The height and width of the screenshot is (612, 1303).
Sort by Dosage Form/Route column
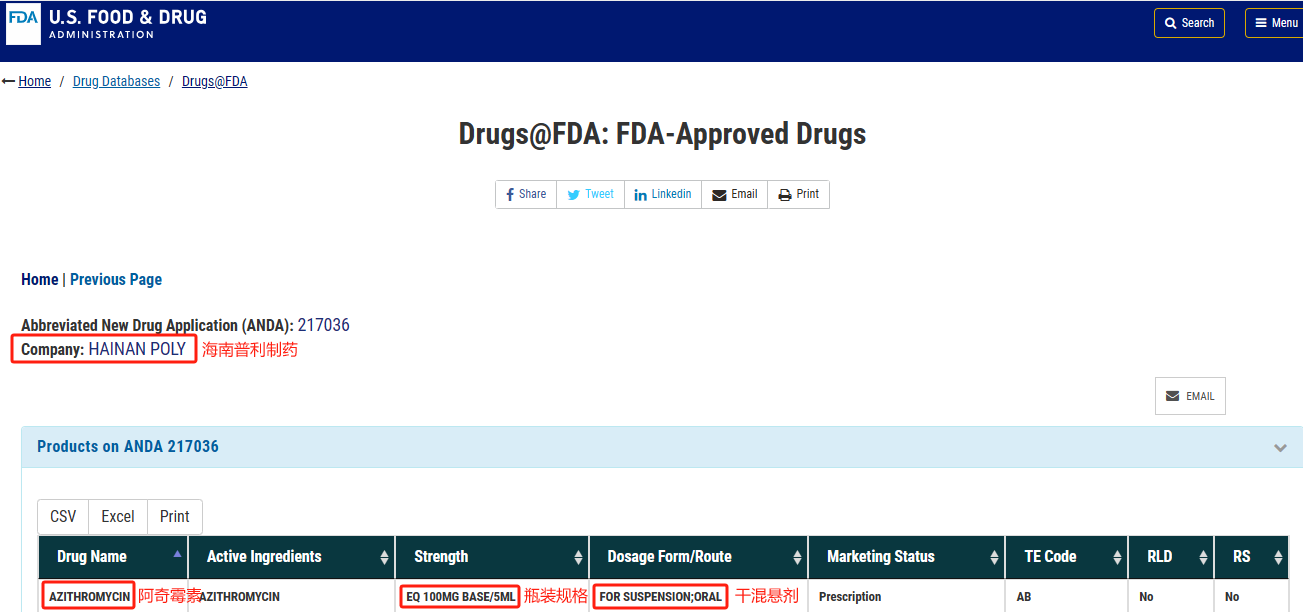(699, 557)
